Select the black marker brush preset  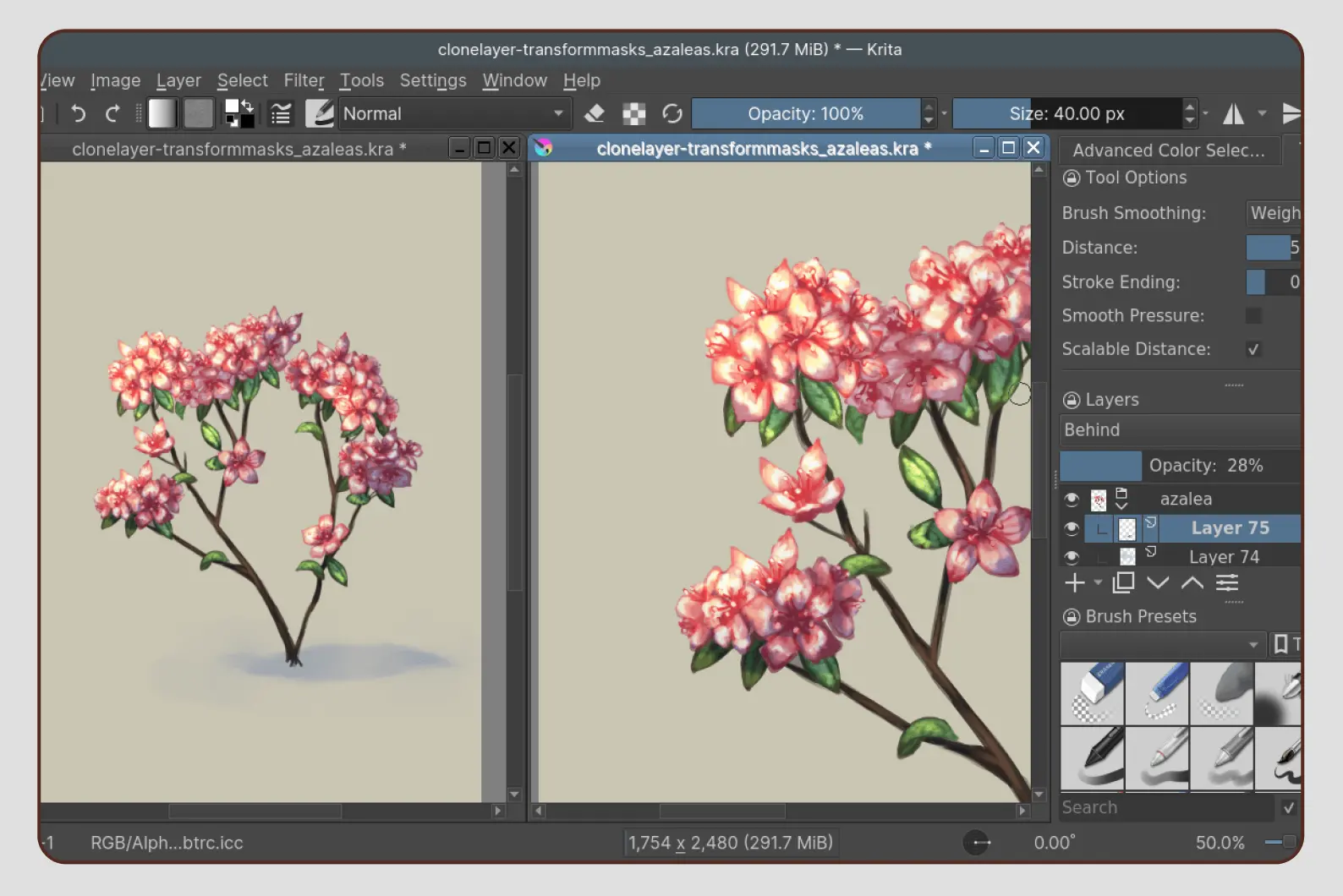coord(1093,758)
